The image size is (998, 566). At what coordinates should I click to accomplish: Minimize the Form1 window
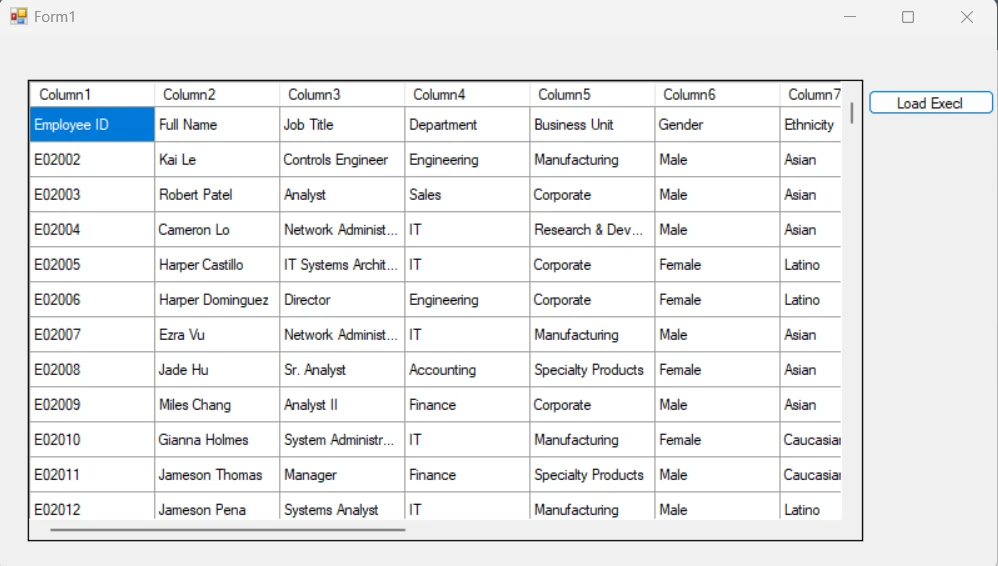pyautogui.click(x=850, y=17)
